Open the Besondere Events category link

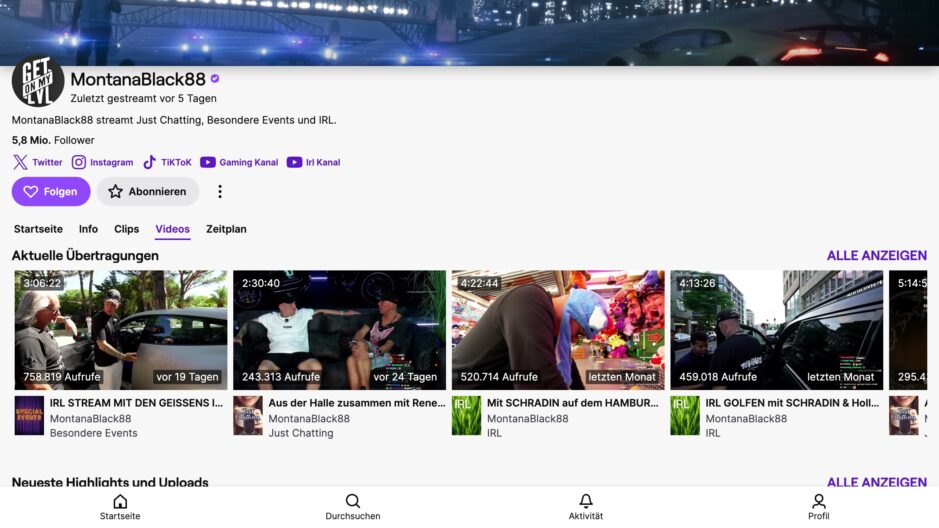click(x=93, y=433)
